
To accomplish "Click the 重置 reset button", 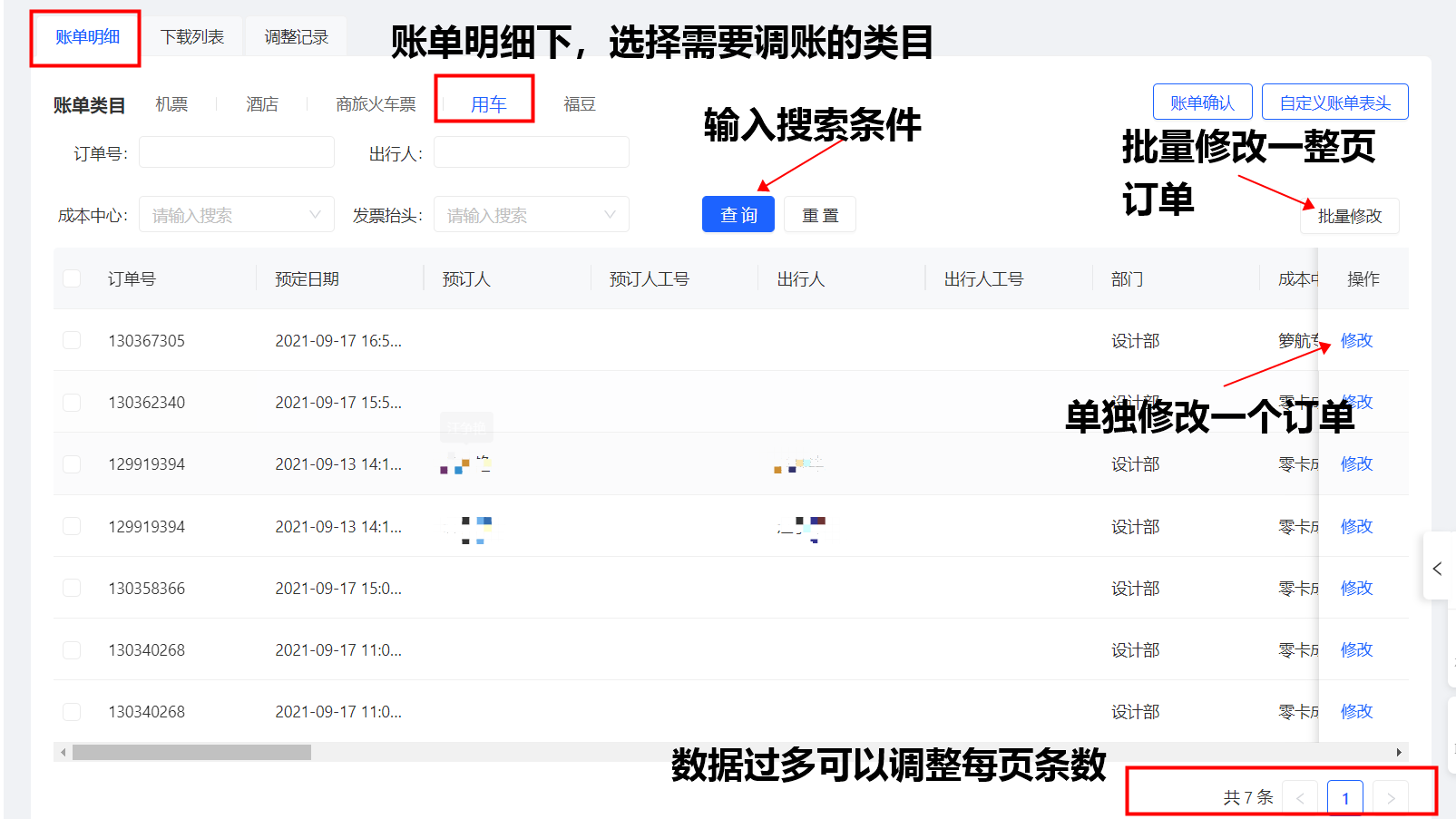I will click(x=819, y=215).
